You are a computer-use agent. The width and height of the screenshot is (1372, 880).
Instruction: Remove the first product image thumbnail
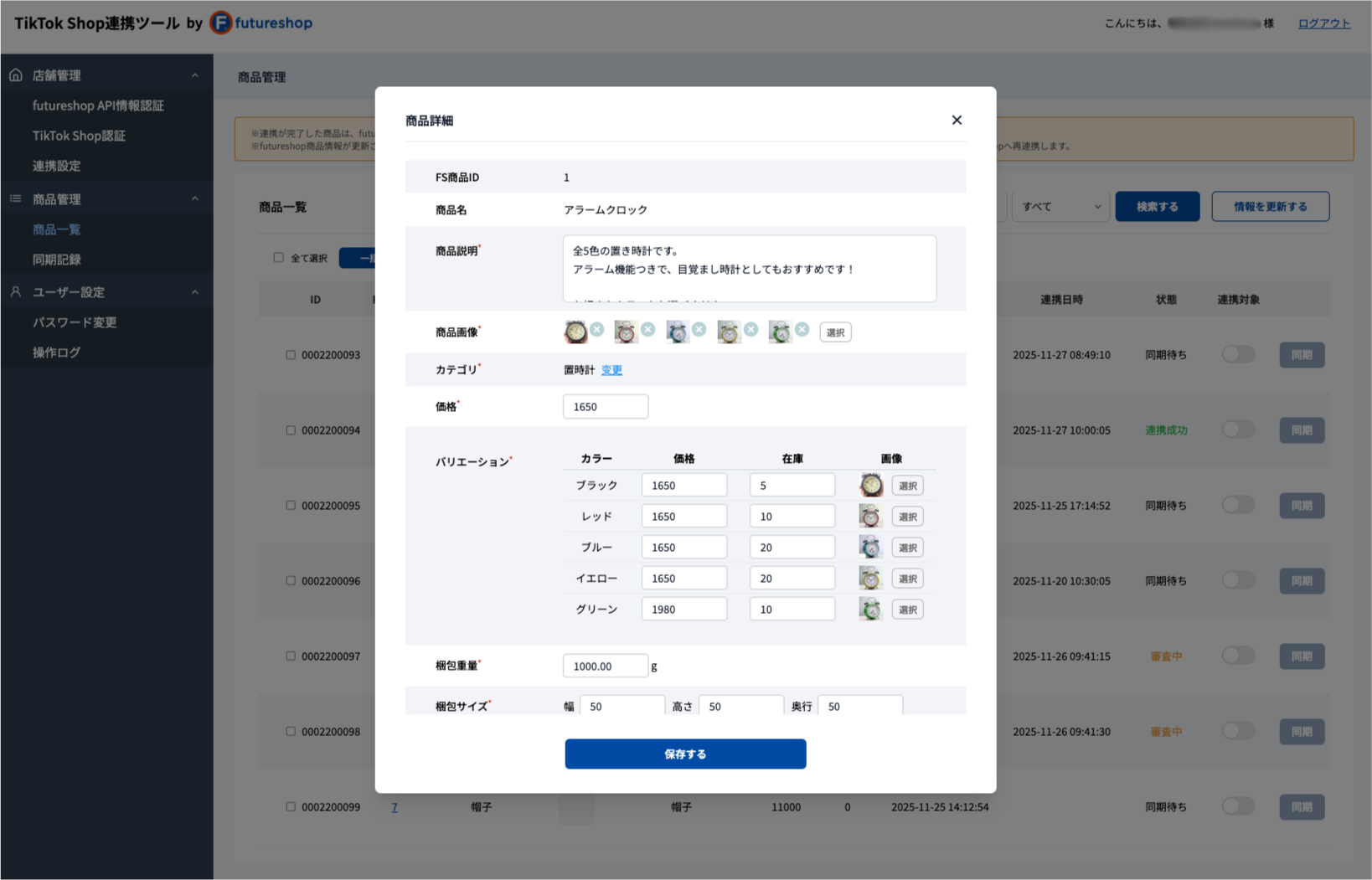click(x=596, y=329)
